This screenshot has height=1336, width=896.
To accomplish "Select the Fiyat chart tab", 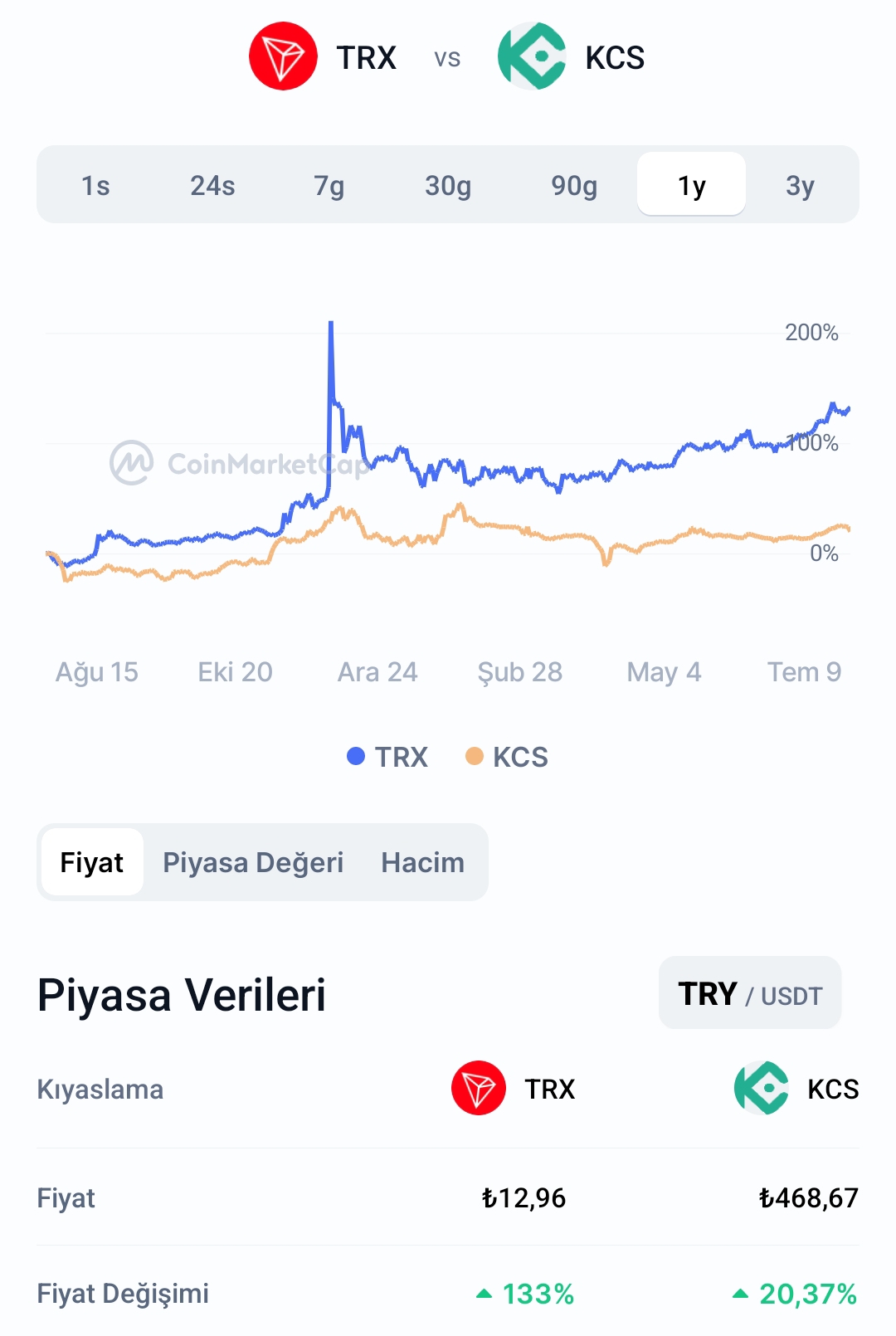I will click(92, 862).
